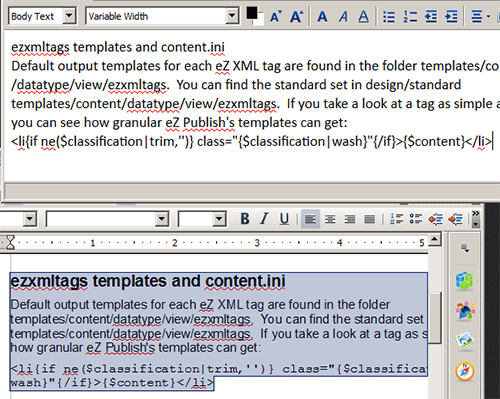Open the Writer sidebar settings menu icon
500x399 pixels.
point(465,248)
